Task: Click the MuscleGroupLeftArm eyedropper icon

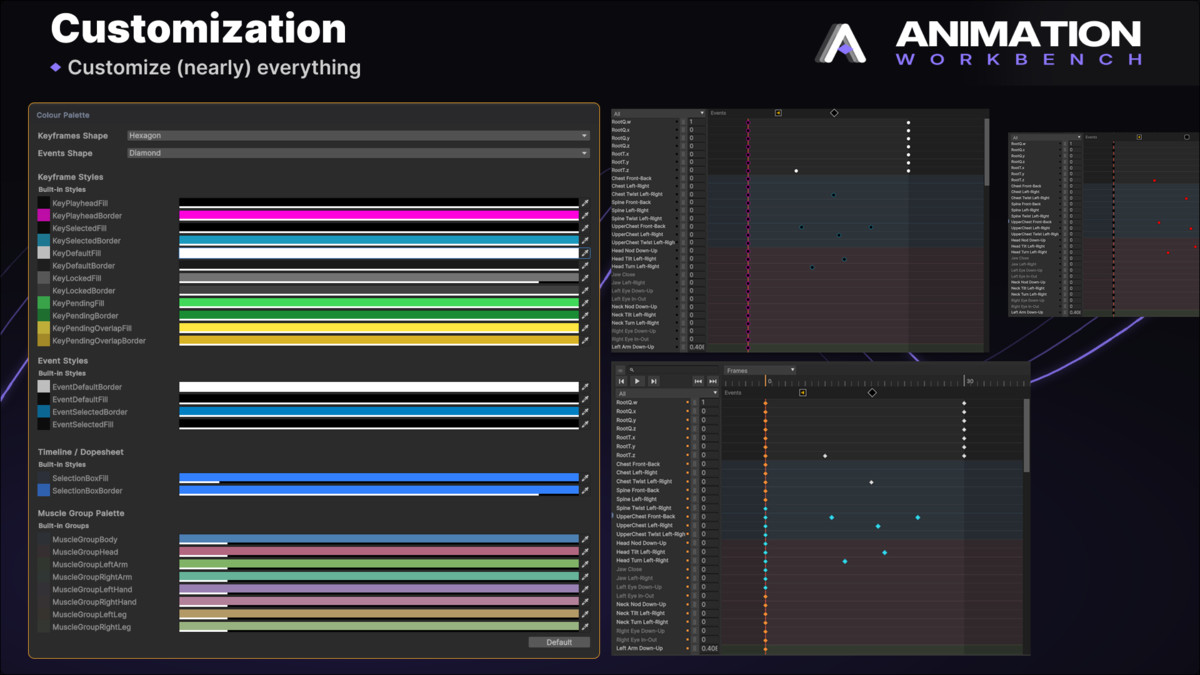Action: [x=586, y=564]
